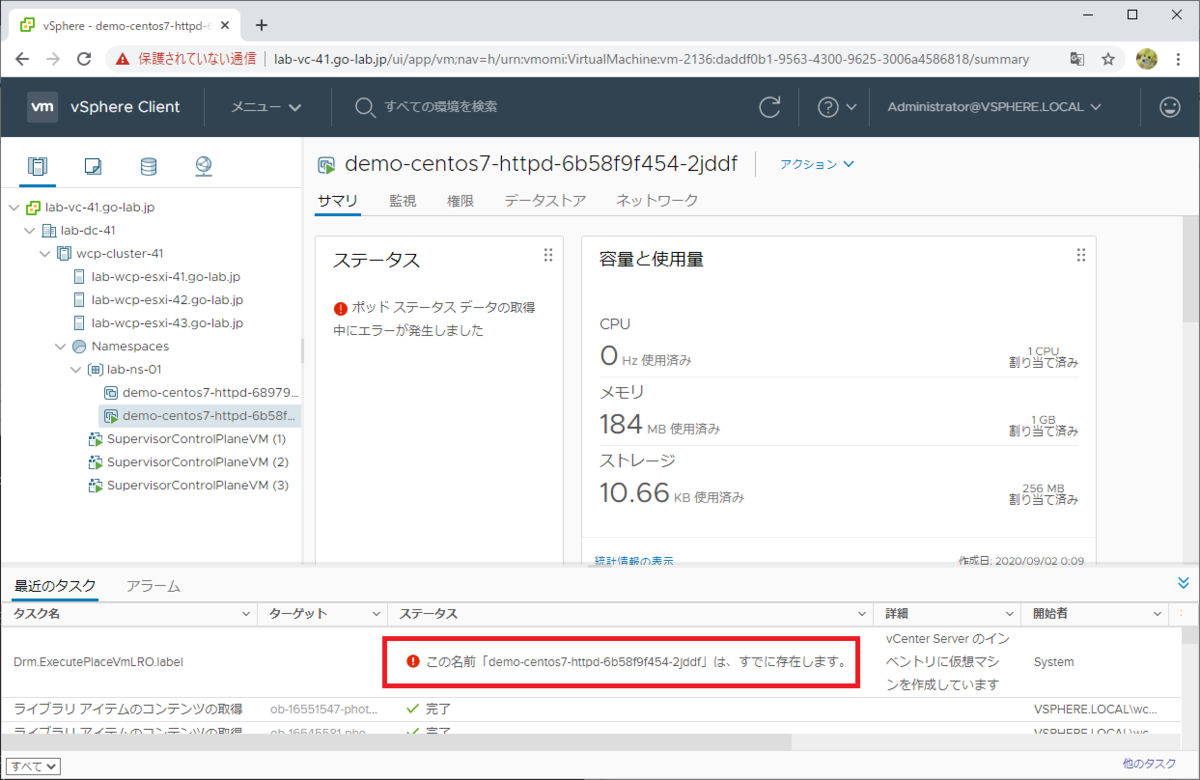Collapse the lab-vc-41.go-lab.jp tree node

click(x=14, y=208)
